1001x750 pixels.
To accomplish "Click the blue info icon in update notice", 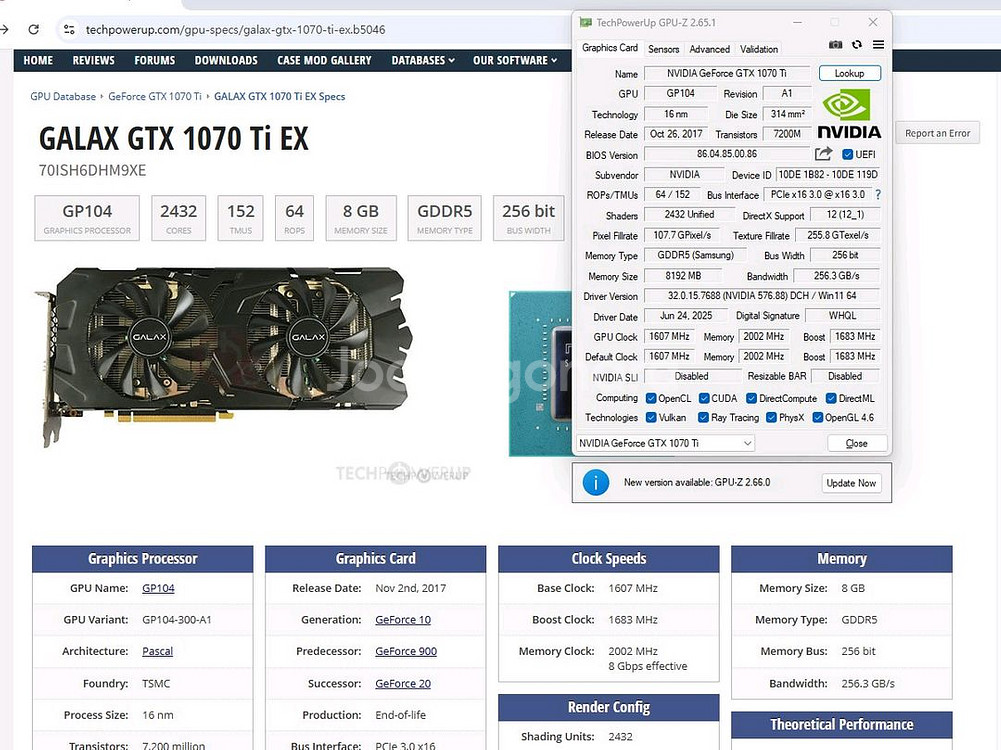I will click(x=596, y=483).
